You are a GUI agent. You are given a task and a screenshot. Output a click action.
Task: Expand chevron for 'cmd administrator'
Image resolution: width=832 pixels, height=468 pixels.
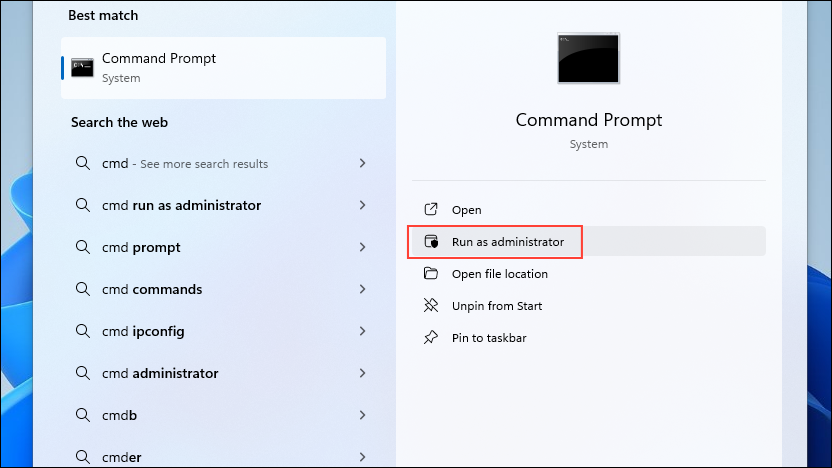click(362, 373)
